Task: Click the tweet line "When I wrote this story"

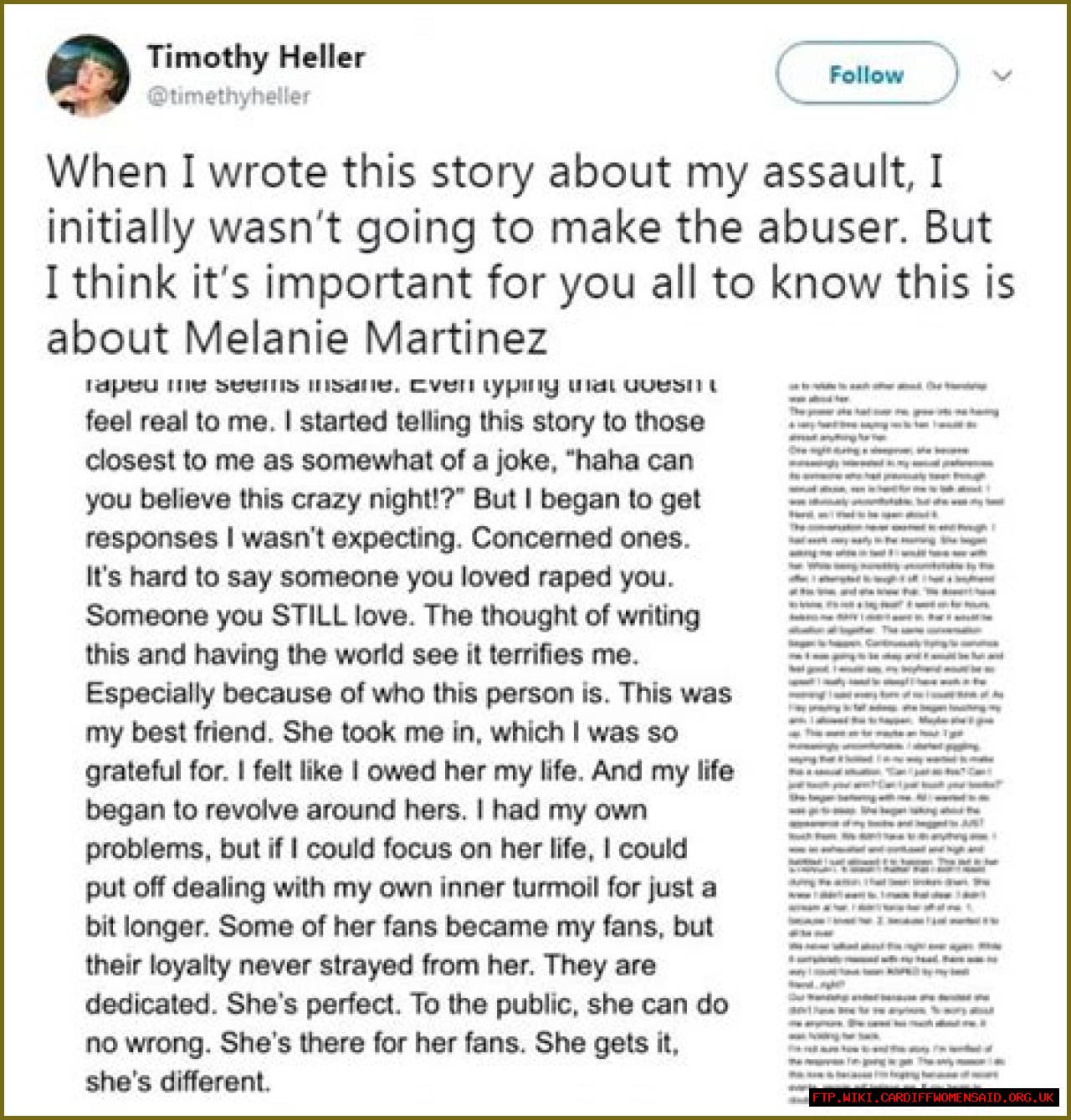Action: tap(494, 171)
